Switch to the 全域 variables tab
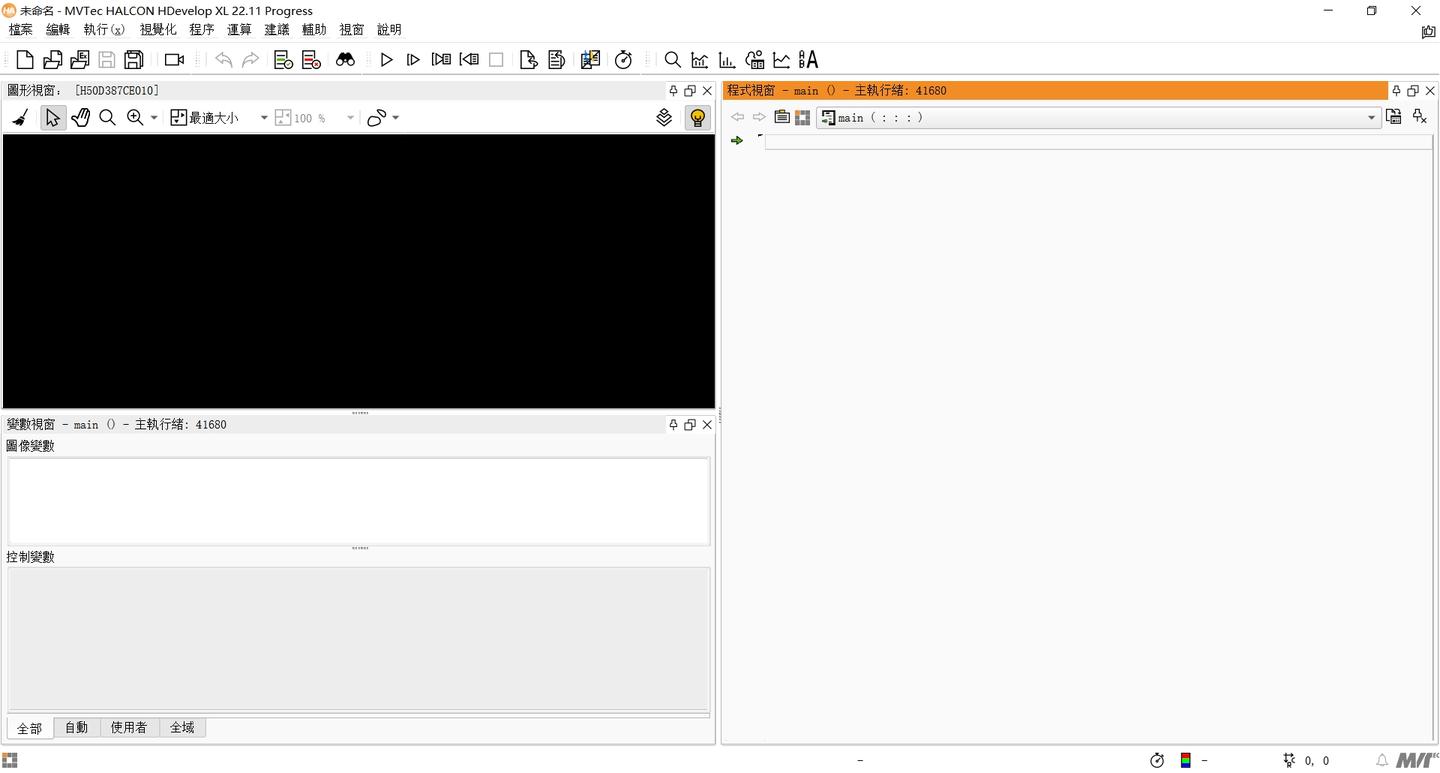Image resolution: width=1440 pixels, height=773 pixels. point(182,728)
